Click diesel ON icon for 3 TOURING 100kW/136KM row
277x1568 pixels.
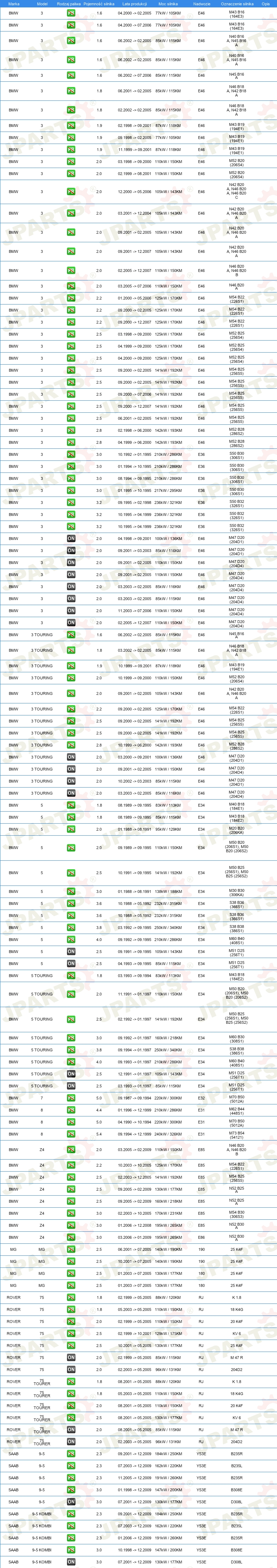(71, 757)
